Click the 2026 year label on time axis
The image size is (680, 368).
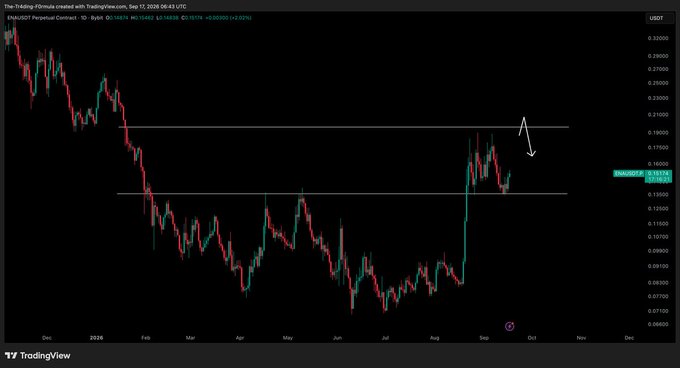[x=96, y=338]
